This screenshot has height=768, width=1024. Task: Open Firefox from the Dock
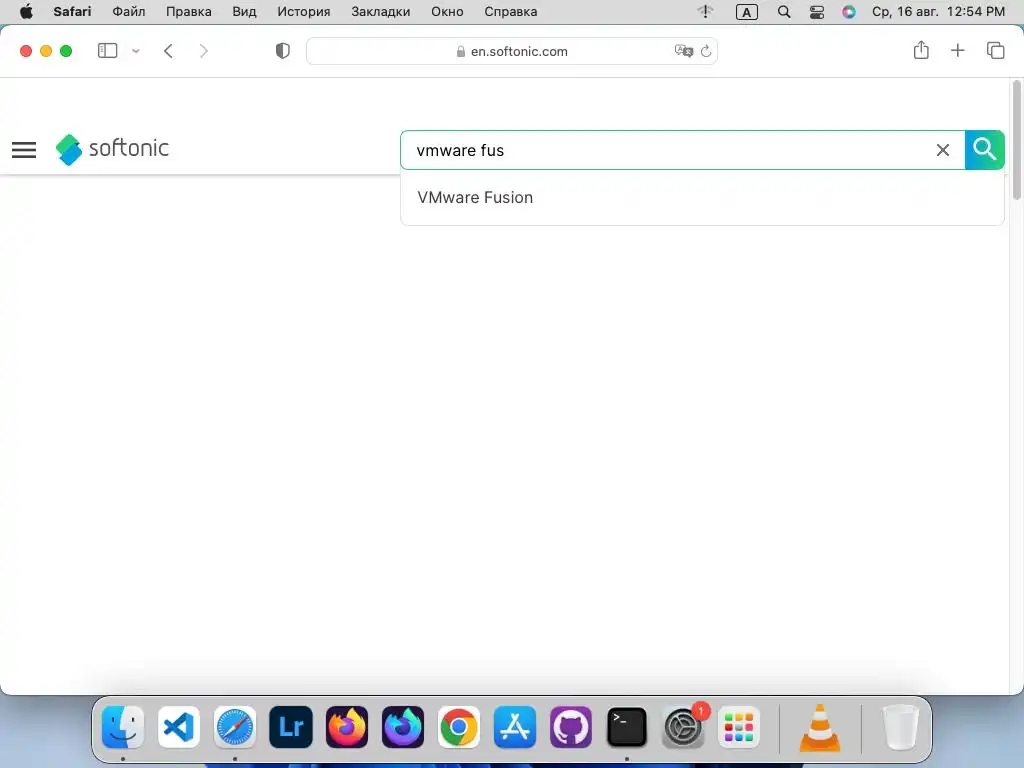347,726
